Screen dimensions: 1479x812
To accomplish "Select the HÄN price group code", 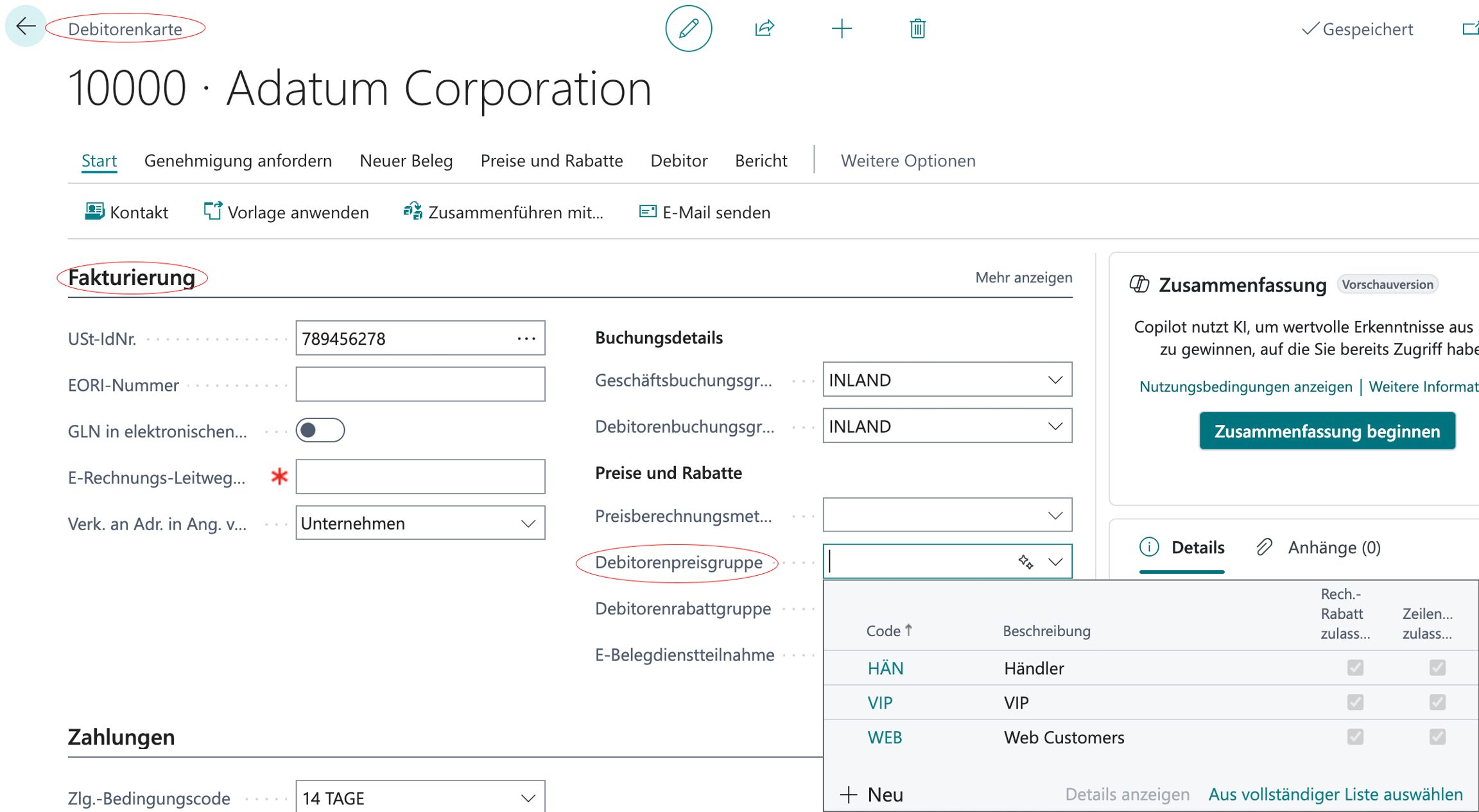I will point(885,668).
